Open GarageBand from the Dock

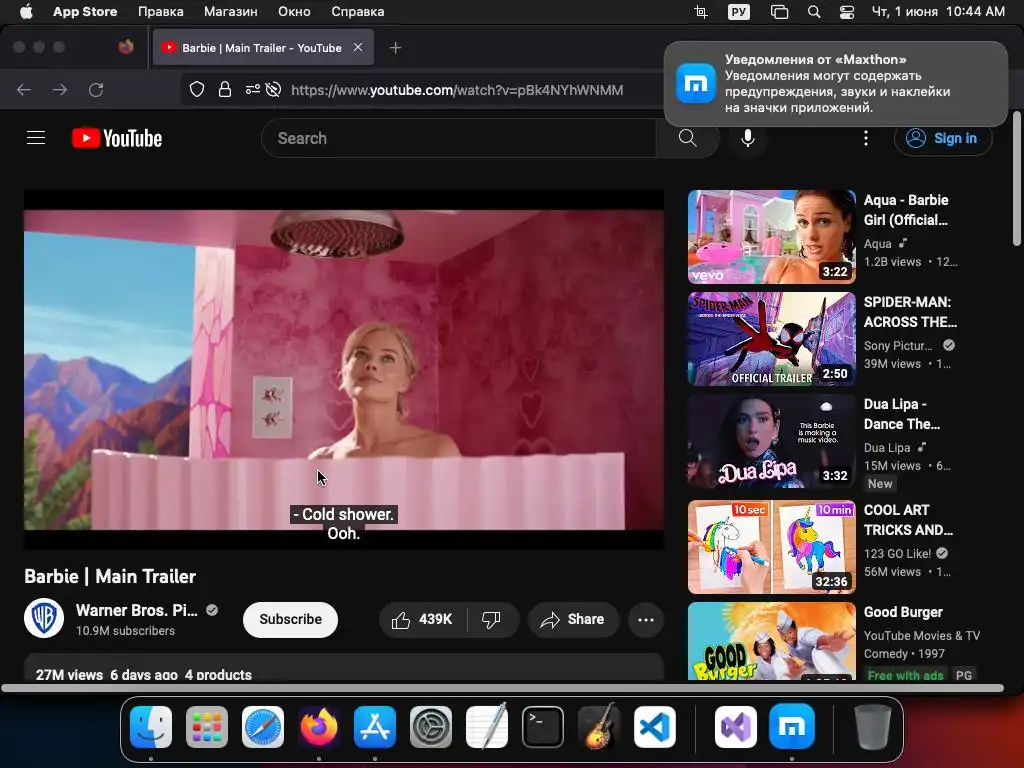(x=599, y=726)
